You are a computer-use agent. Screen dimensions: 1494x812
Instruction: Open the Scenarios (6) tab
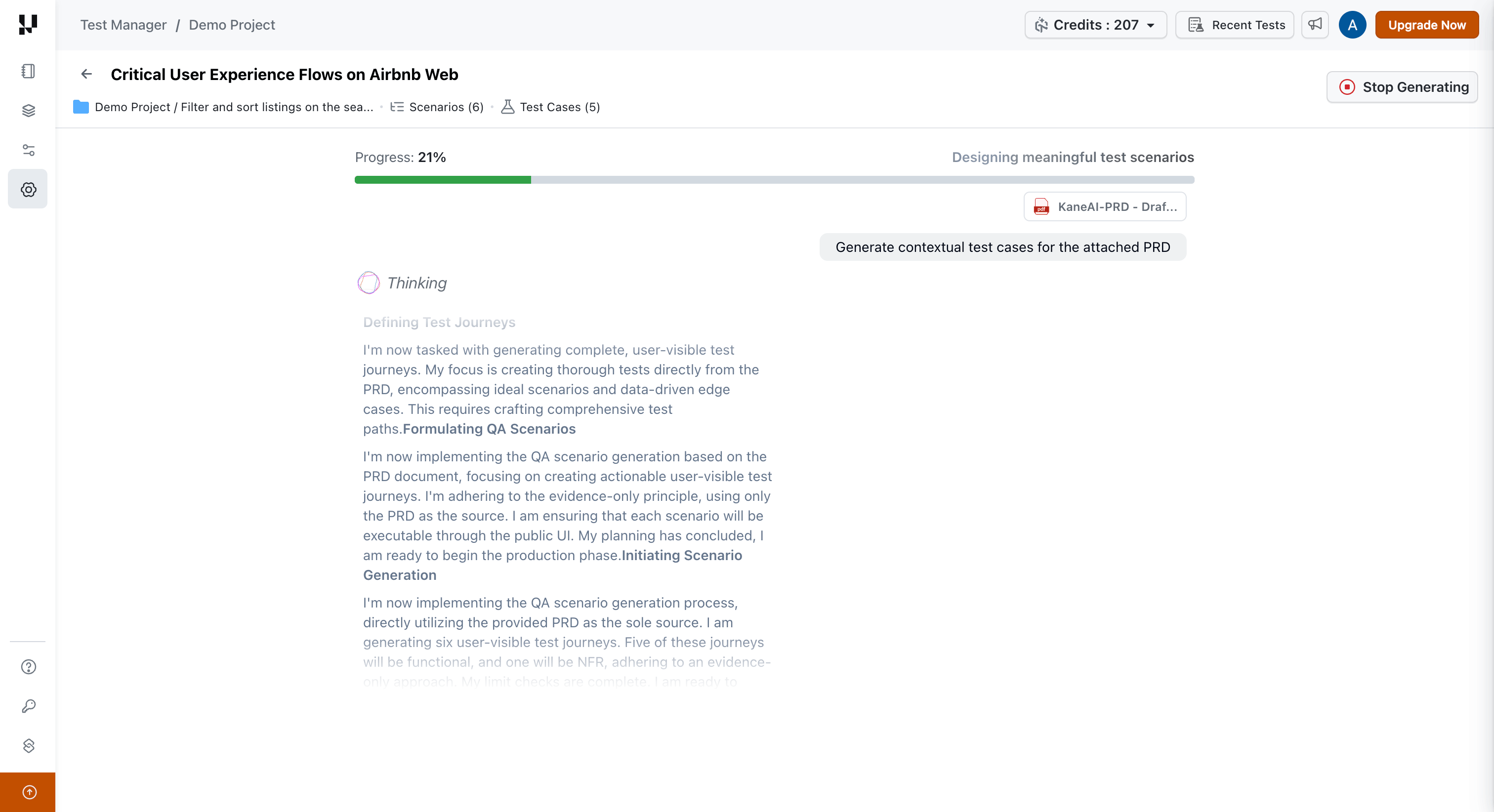coord(437,107)
